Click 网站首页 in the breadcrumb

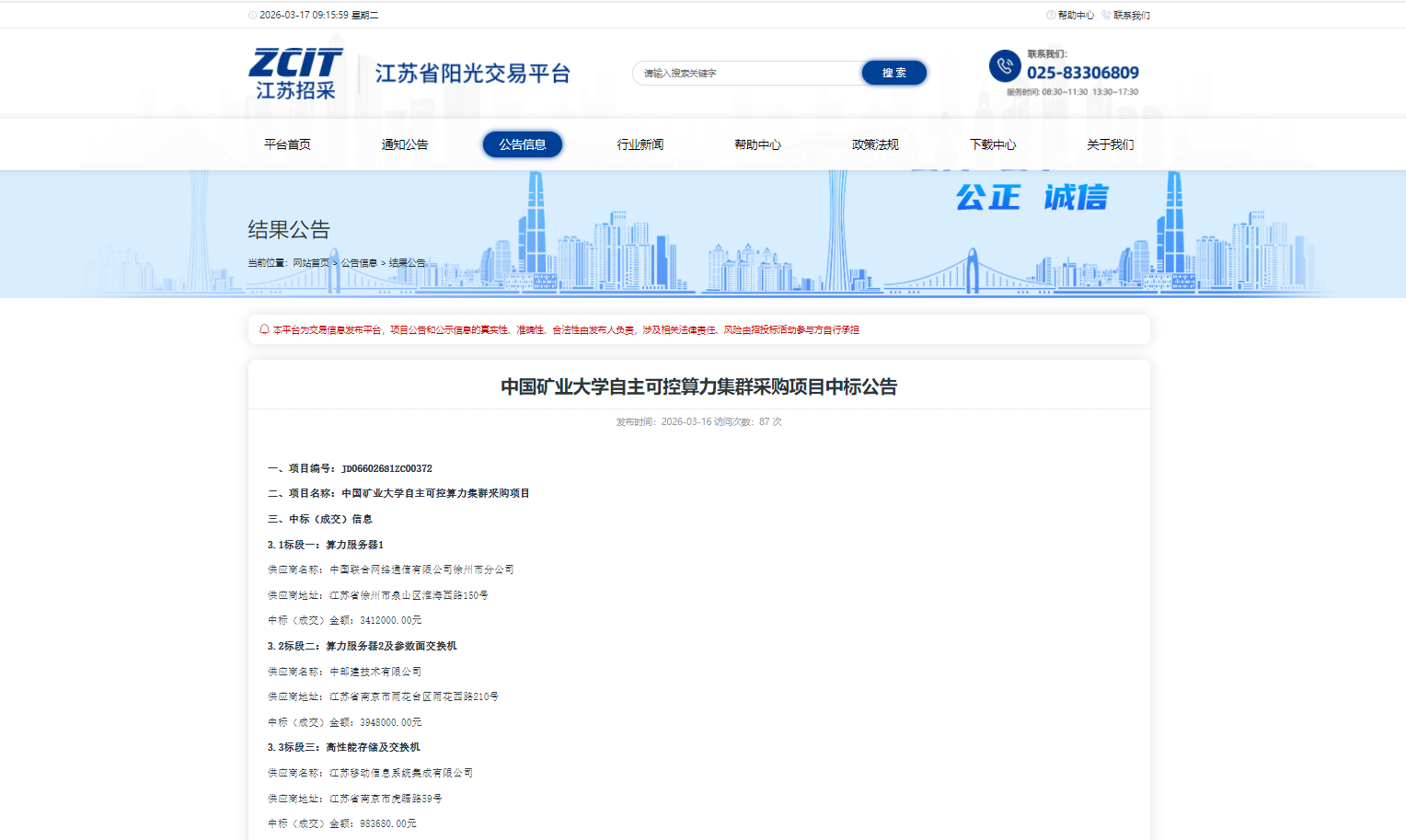pos(311,263)
